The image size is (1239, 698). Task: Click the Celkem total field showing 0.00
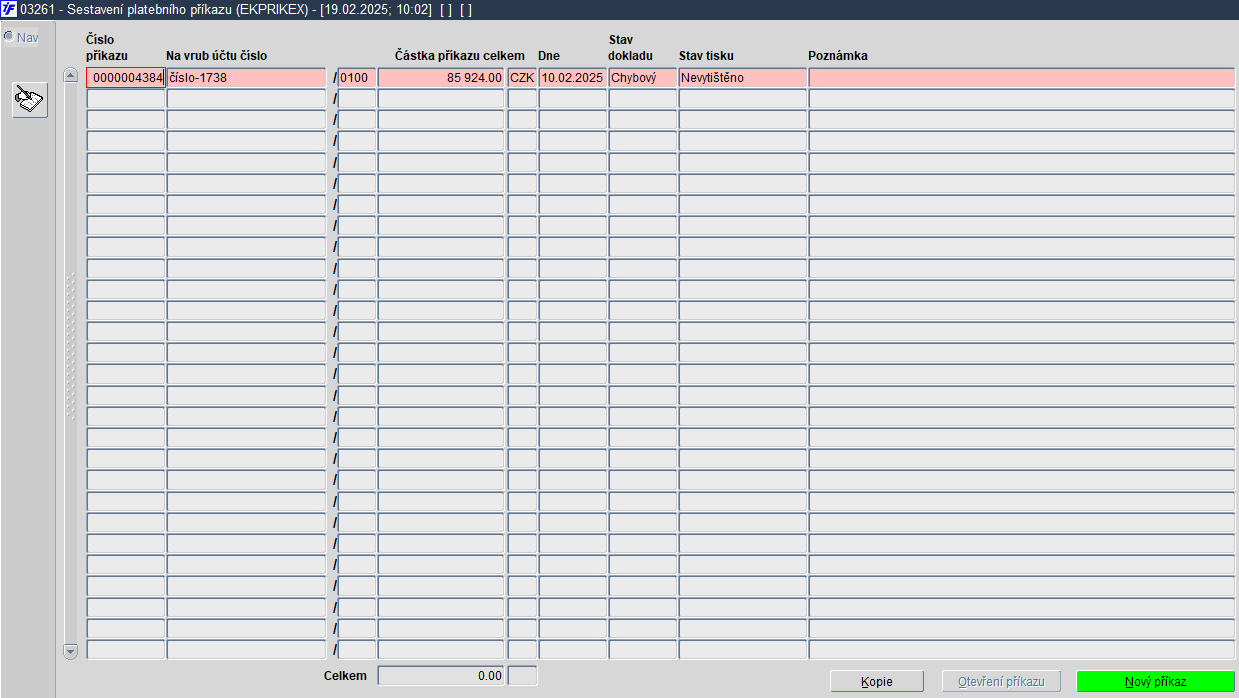(441, 676)
